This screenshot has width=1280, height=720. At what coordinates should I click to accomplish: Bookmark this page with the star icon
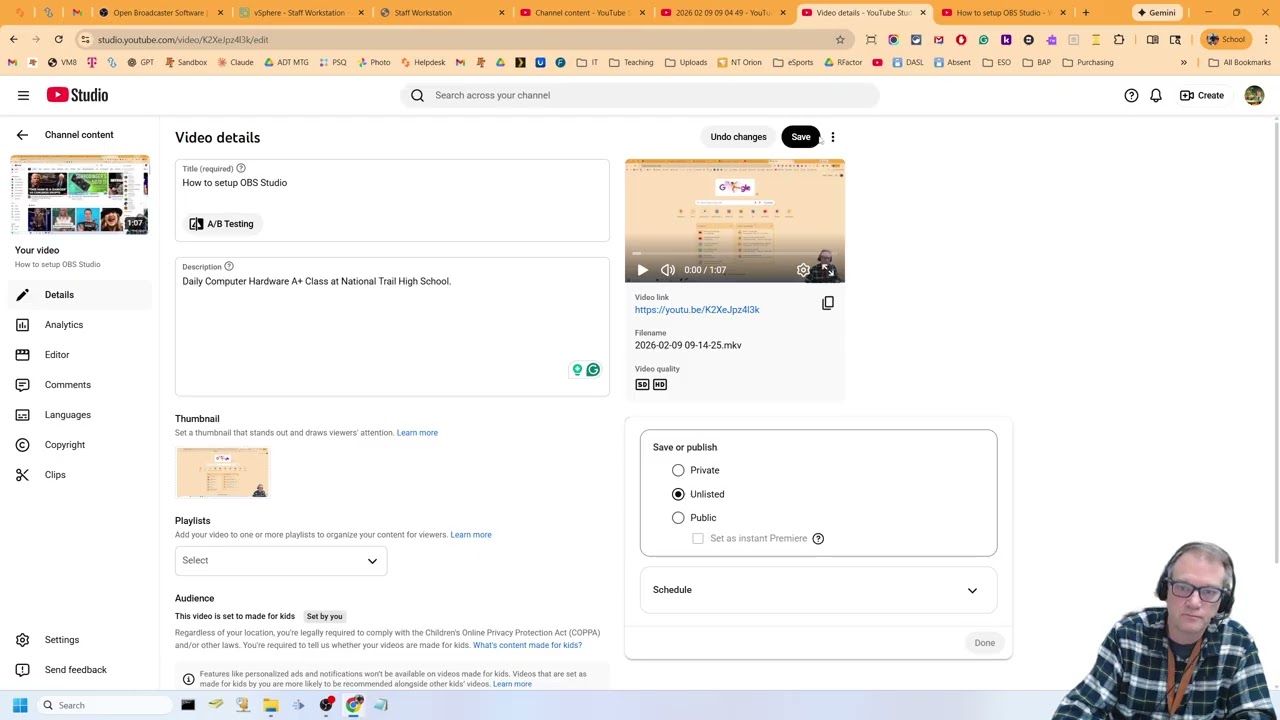click(840, 40)
